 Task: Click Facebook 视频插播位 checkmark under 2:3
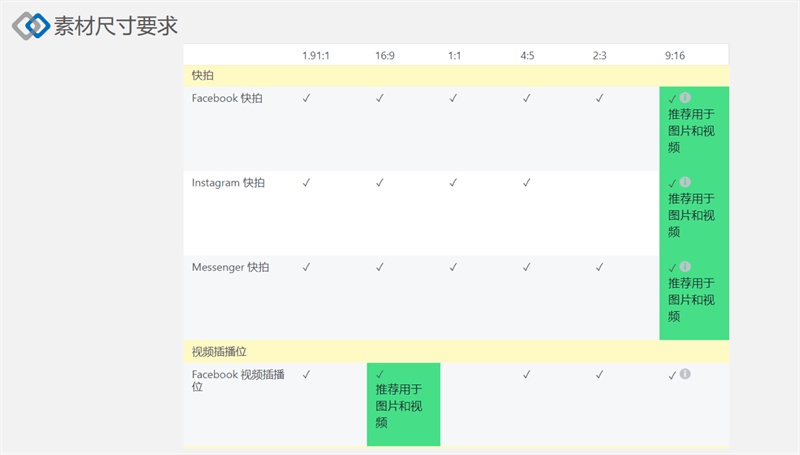click(599, 374)
